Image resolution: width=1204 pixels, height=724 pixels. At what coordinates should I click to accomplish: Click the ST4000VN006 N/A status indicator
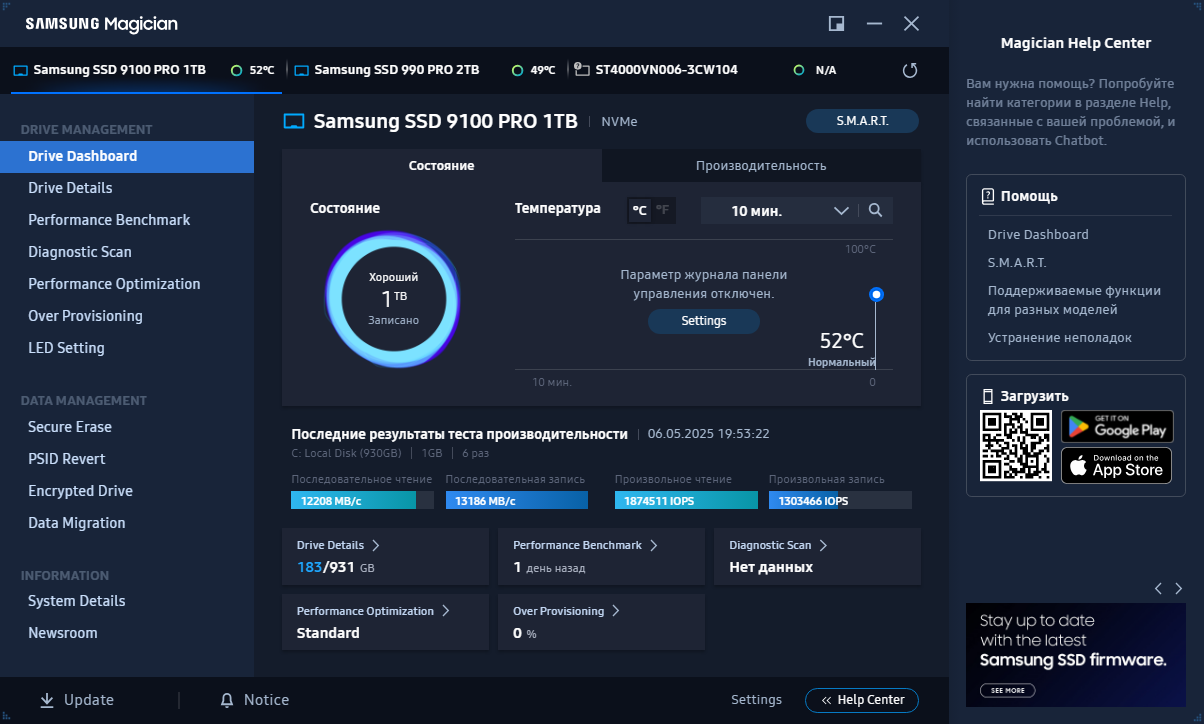tap(815, 70)
